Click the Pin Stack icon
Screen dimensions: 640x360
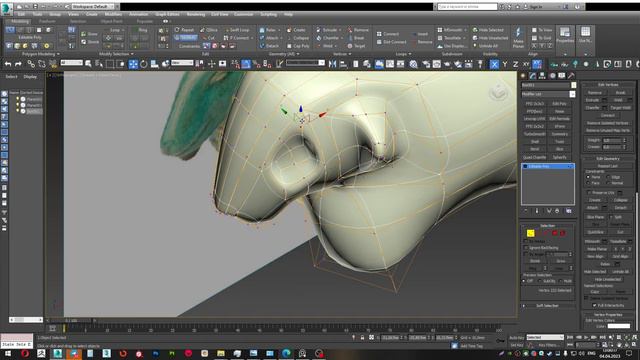[526, 211]
